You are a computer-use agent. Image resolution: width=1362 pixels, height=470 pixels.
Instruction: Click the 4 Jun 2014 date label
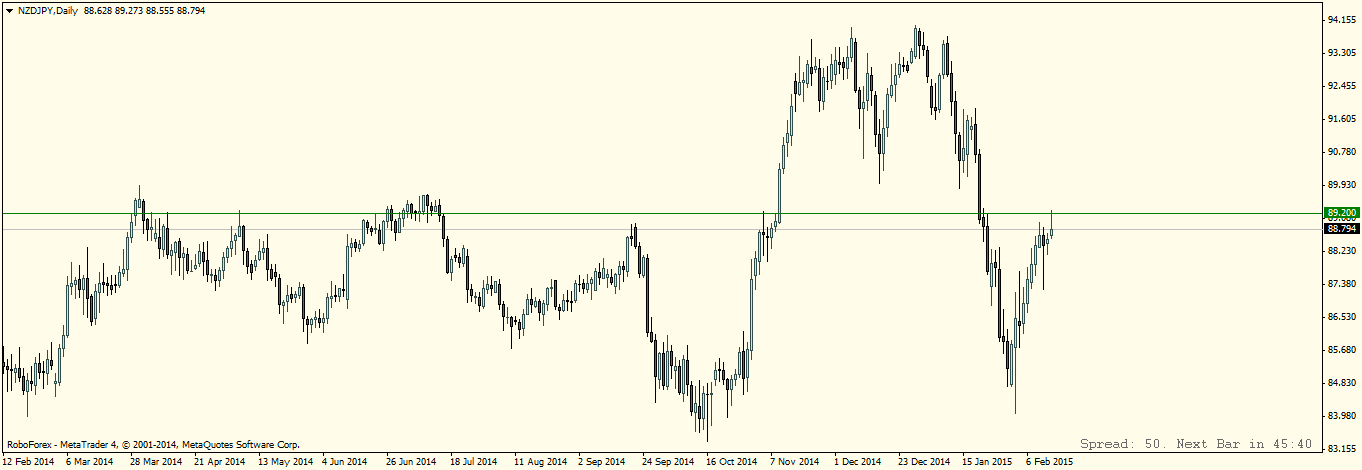[346, 462]
